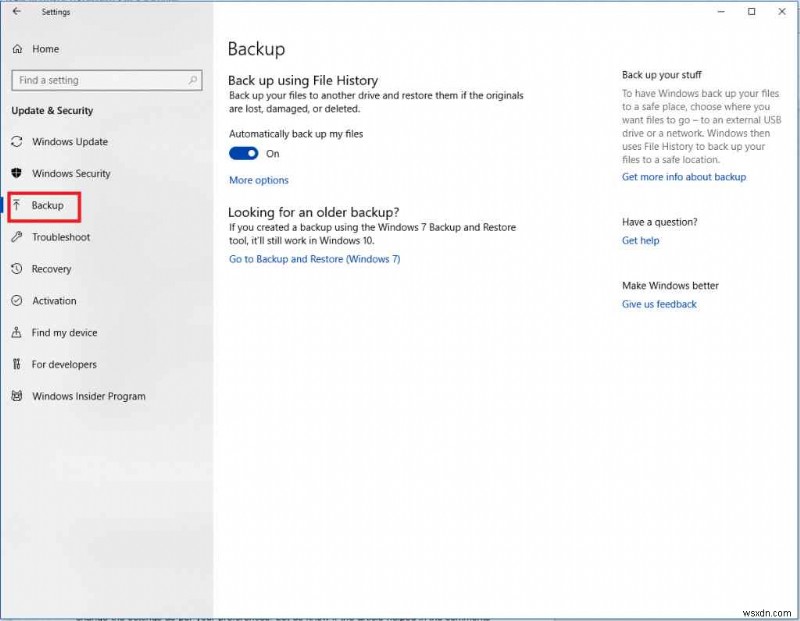Open Windows Security via its shield icon

17,174
